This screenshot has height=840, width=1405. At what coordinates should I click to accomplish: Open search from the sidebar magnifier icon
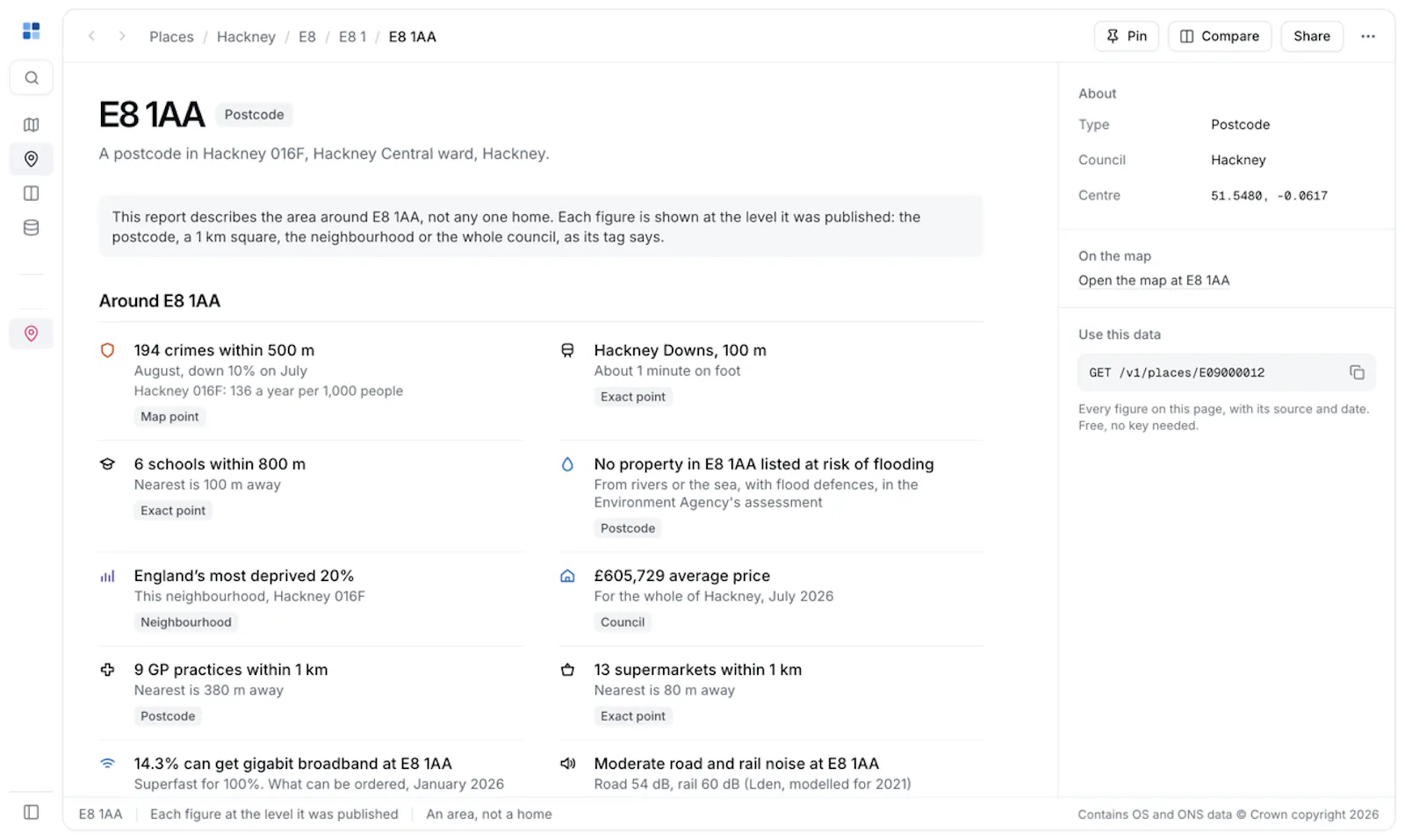click(x=31, y=78)
